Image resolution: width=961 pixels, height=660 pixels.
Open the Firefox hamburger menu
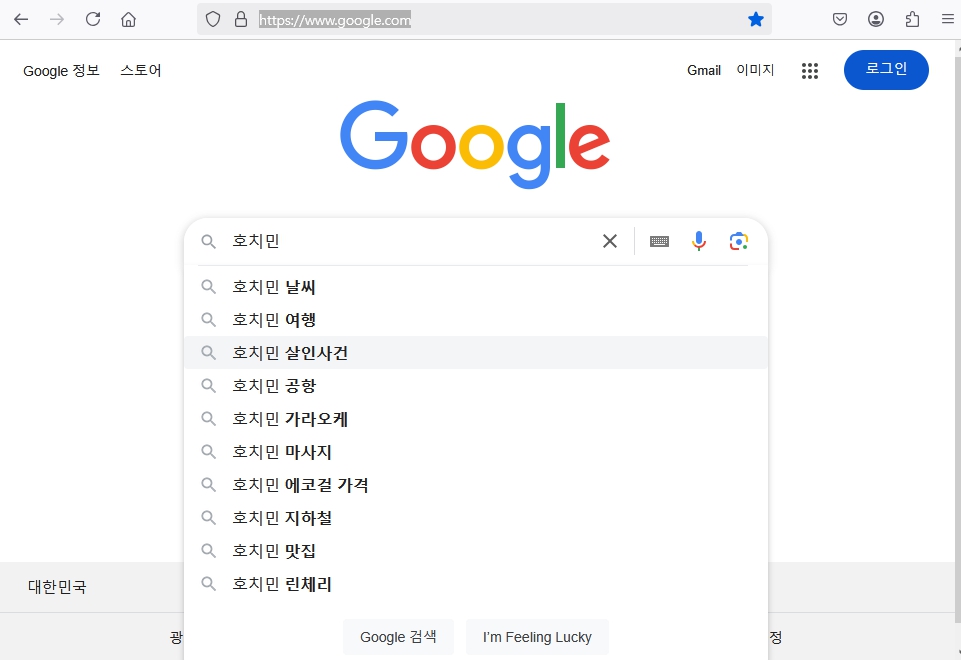click(x=947, y=19)
